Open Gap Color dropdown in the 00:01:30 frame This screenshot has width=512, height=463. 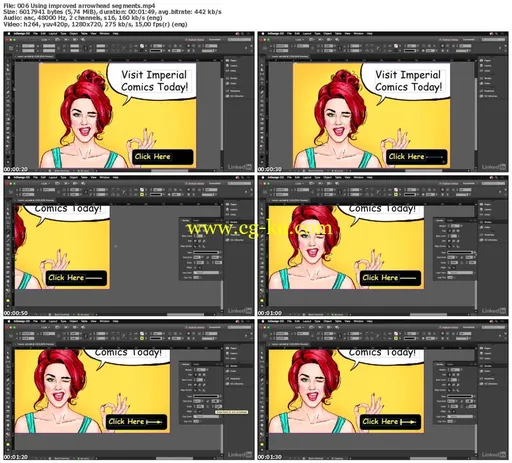point(461,417)
